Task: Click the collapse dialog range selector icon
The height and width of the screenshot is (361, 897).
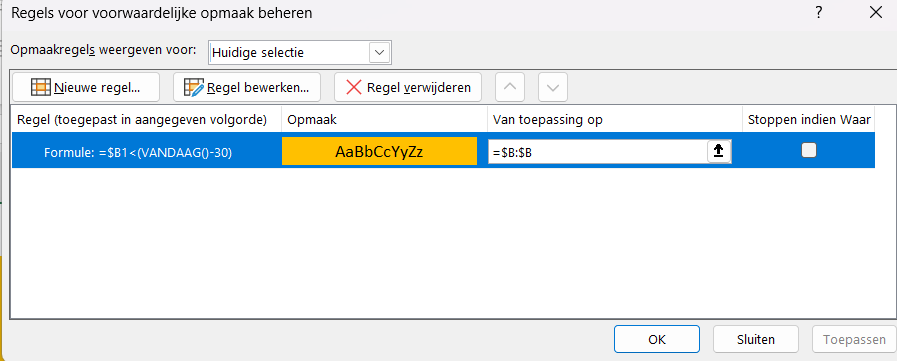Action: [719, 151]
